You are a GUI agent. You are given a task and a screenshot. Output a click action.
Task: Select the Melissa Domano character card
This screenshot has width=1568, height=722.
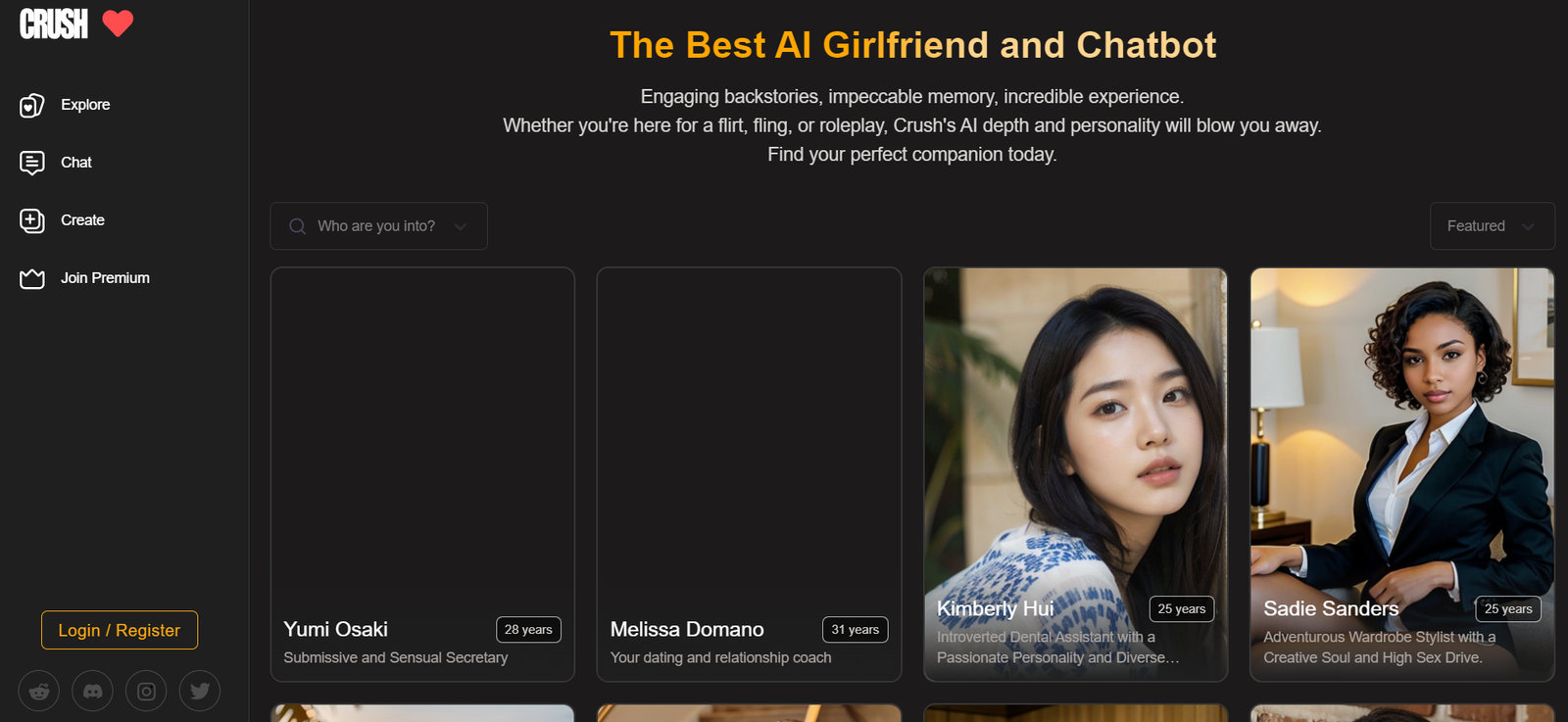click(749, 474)
